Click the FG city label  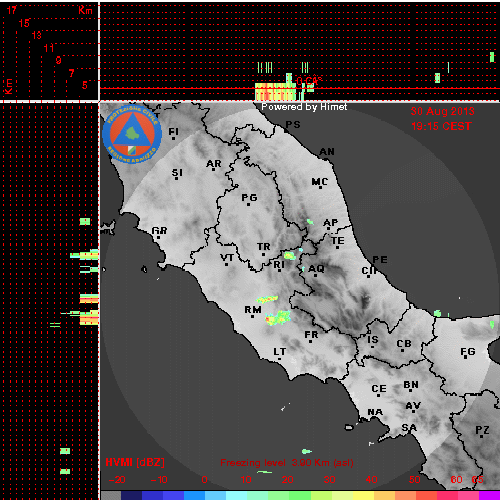click(468, 352)
